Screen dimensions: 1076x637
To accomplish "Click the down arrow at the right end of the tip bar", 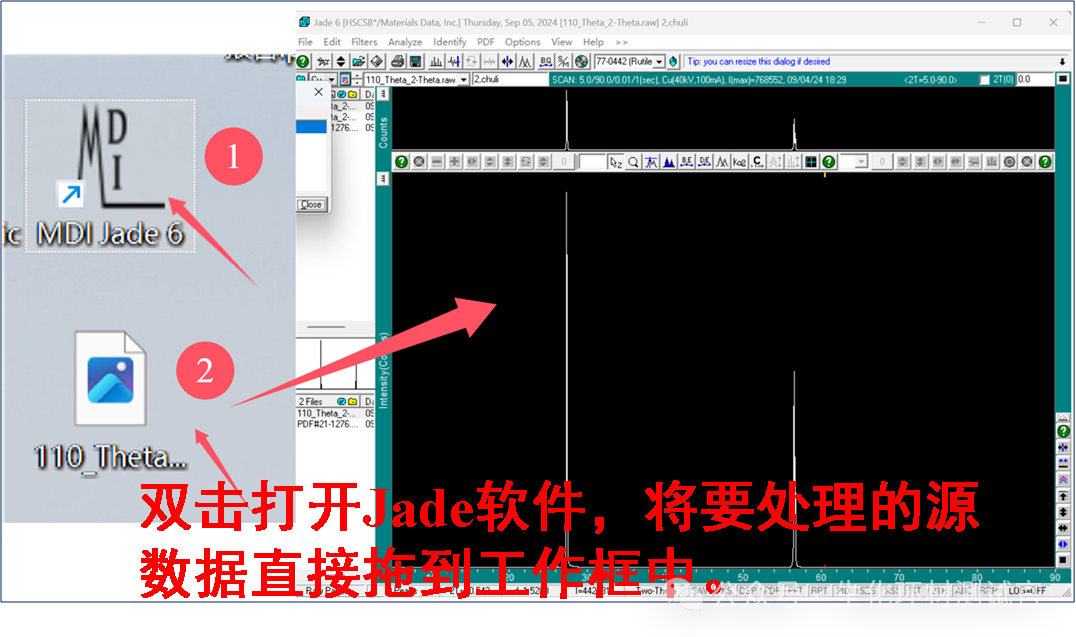I will point(1062,62).
